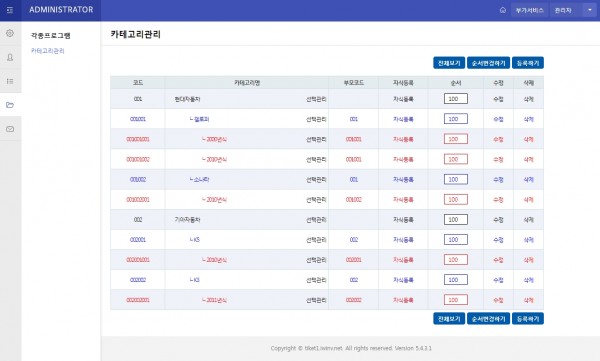Click the top 전체보기 button
The image size is (600, 361).
click(x=449, y=63)
